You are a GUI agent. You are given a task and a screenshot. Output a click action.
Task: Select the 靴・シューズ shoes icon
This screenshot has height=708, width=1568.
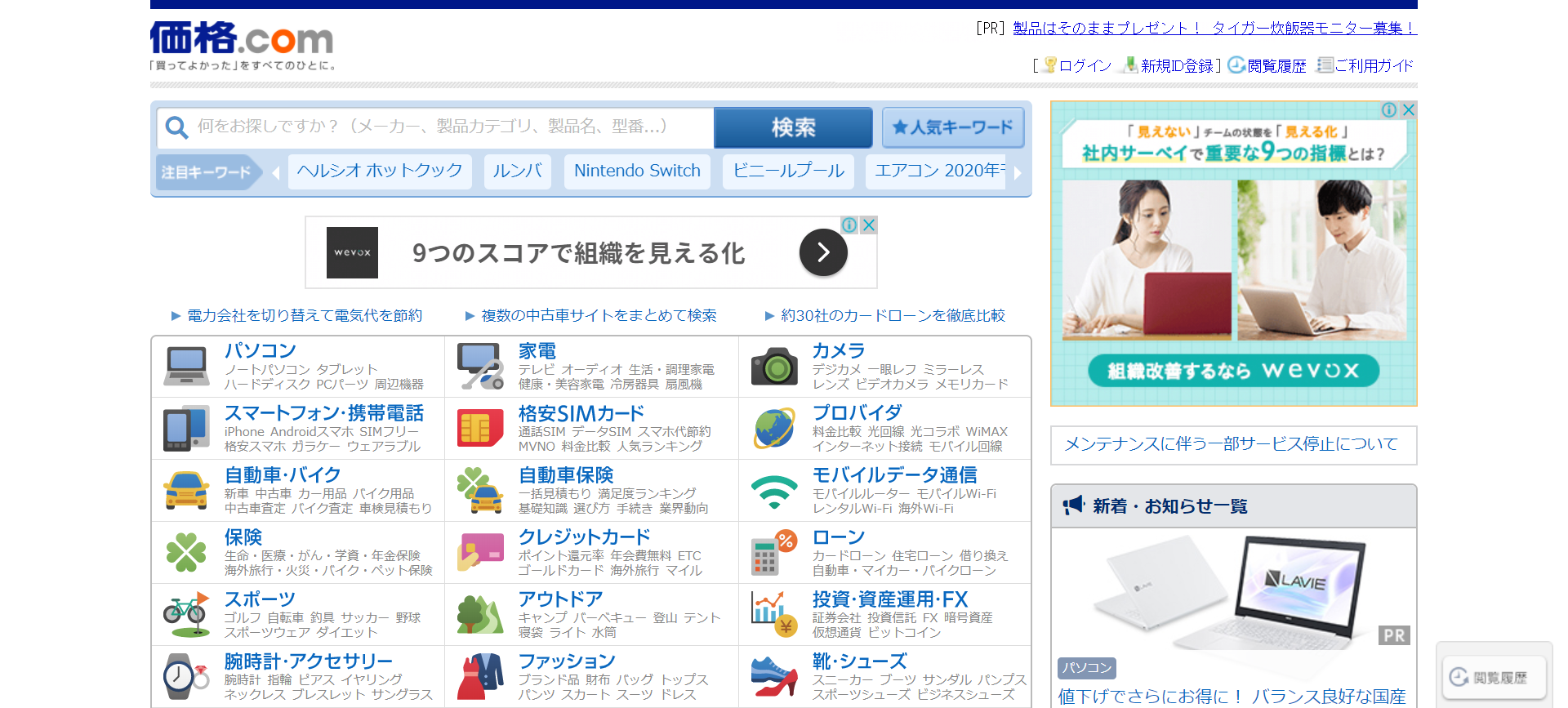click(x=774, y=676)
